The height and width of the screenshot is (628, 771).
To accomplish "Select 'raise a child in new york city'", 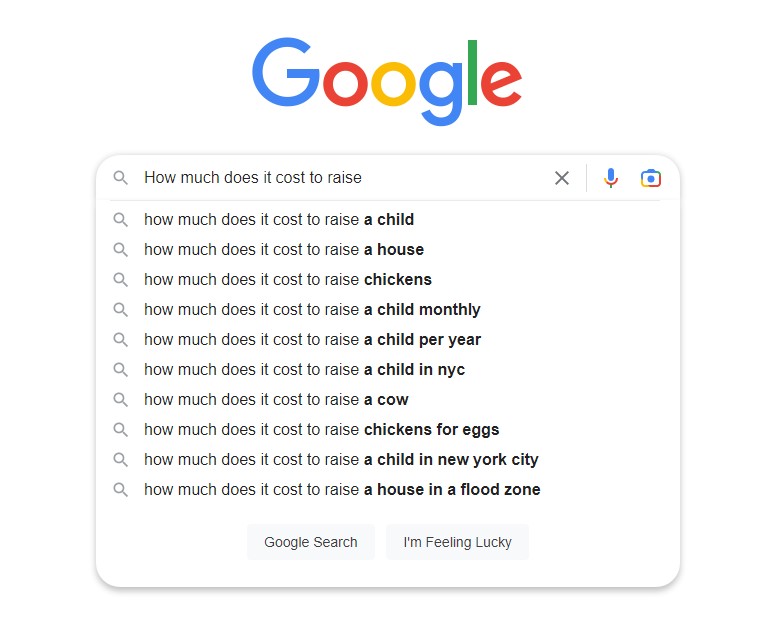I will [387, 459].
